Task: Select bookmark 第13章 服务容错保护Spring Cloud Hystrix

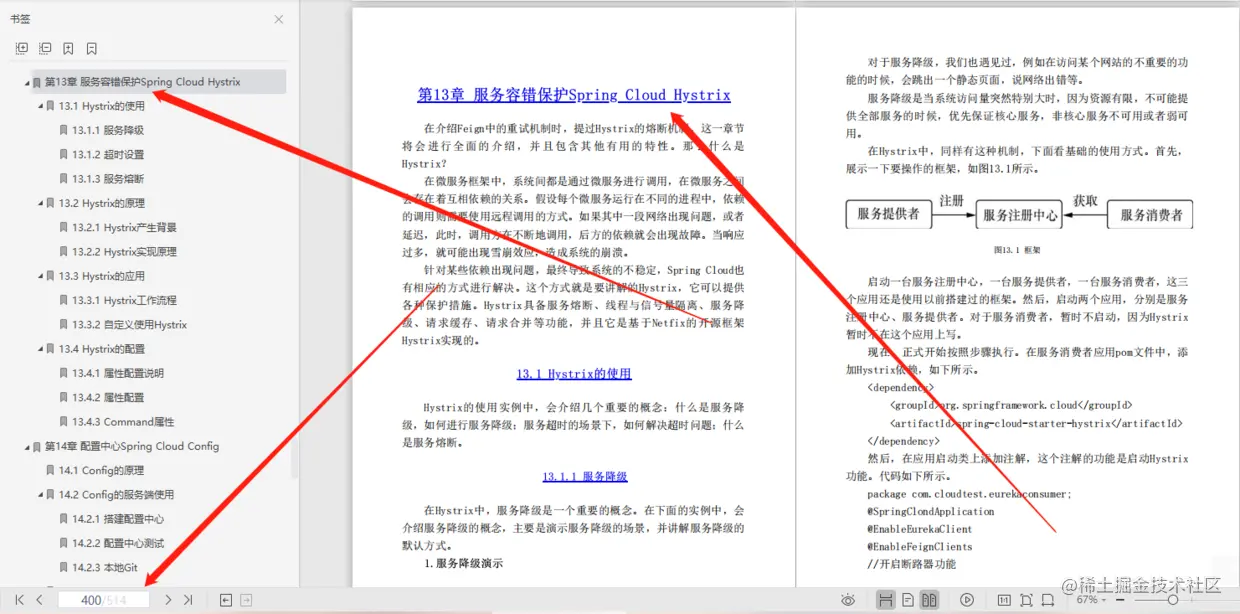Action: pyautogui.click(x=143, y=82)
